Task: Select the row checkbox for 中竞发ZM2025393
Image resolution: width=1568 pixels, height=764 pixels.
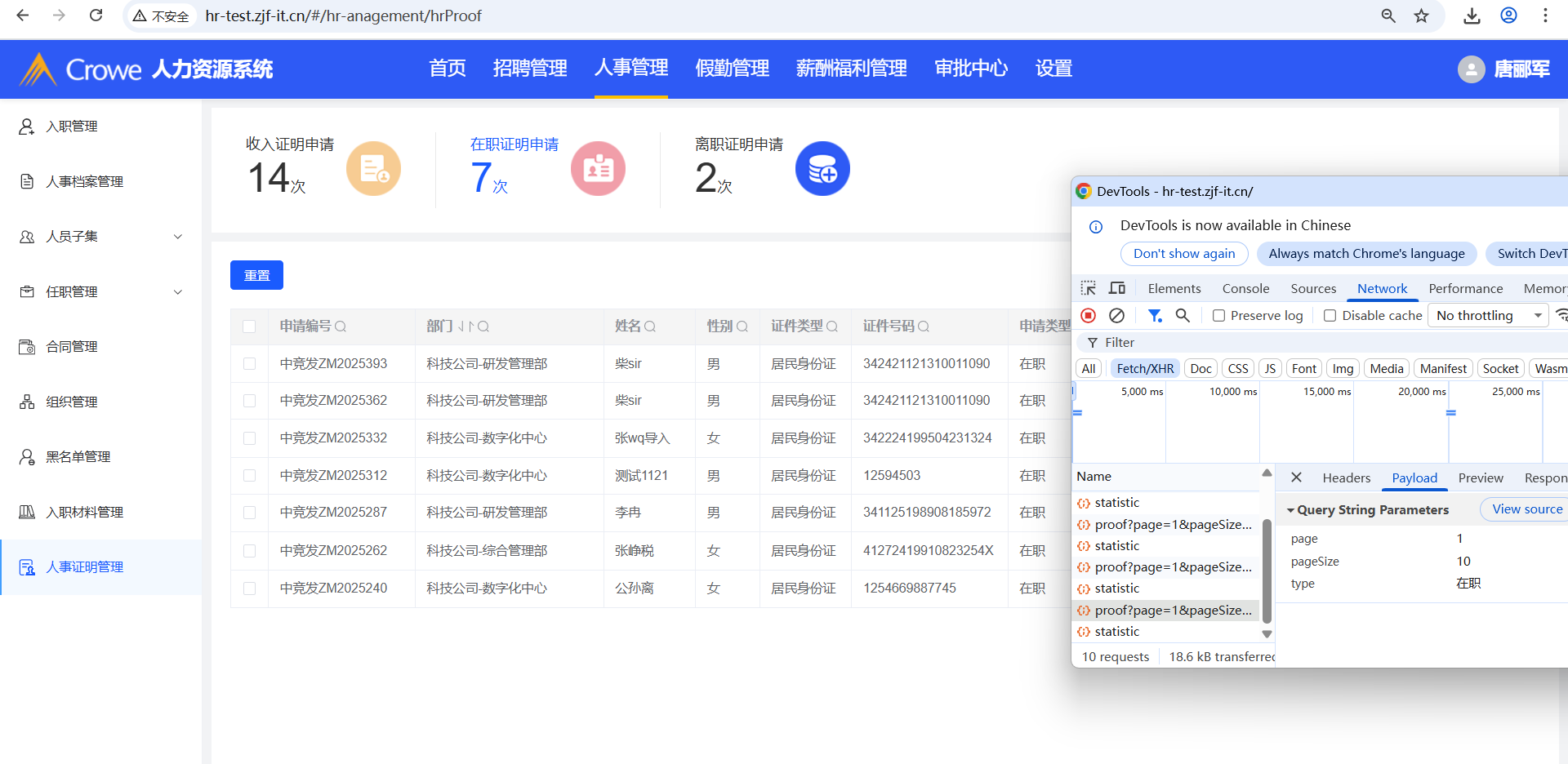Action: pyautogui.click(x=249, y=364)
